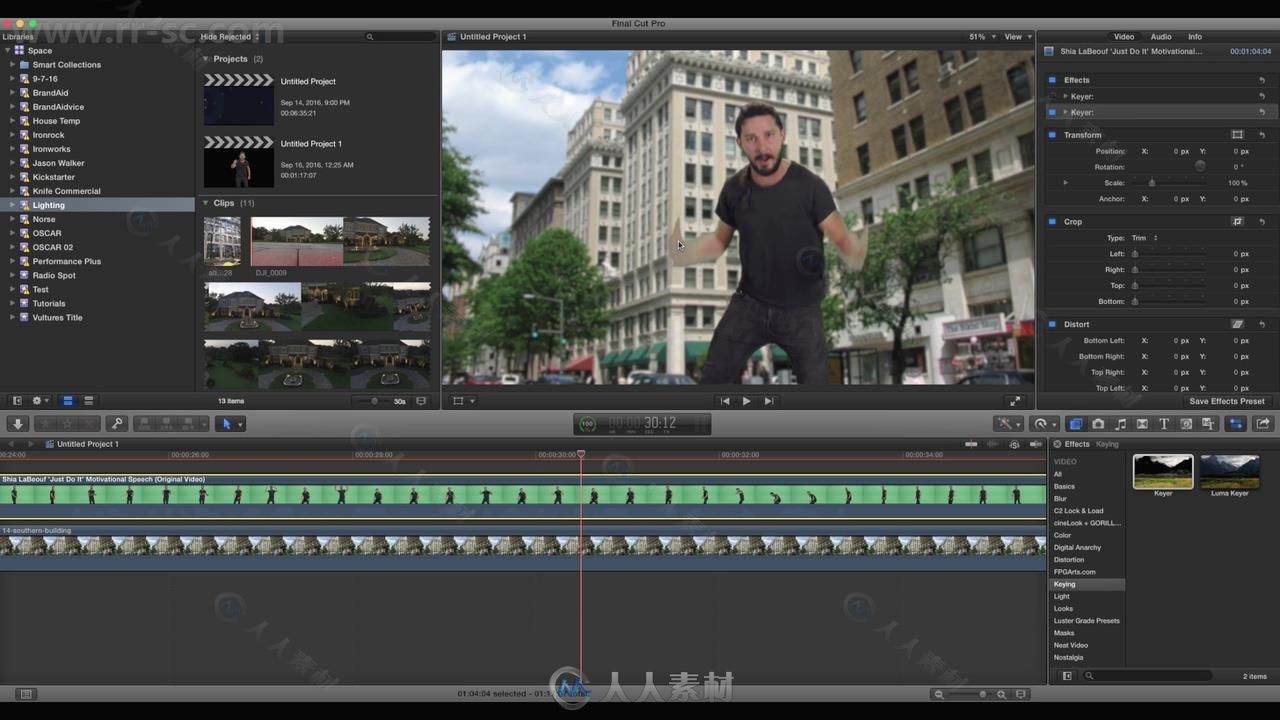The image size is (1280, 720).
Task: Open the titles browser T icon
Action: click(x=1164, y=424)
